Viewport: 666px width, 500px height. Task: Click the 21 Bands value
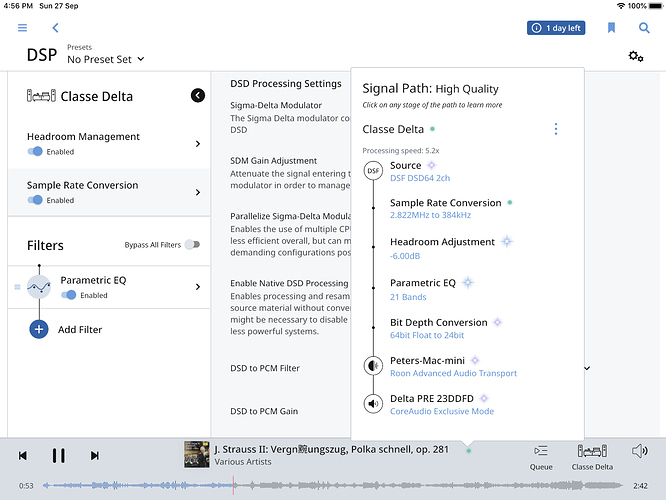click(408, 297)
